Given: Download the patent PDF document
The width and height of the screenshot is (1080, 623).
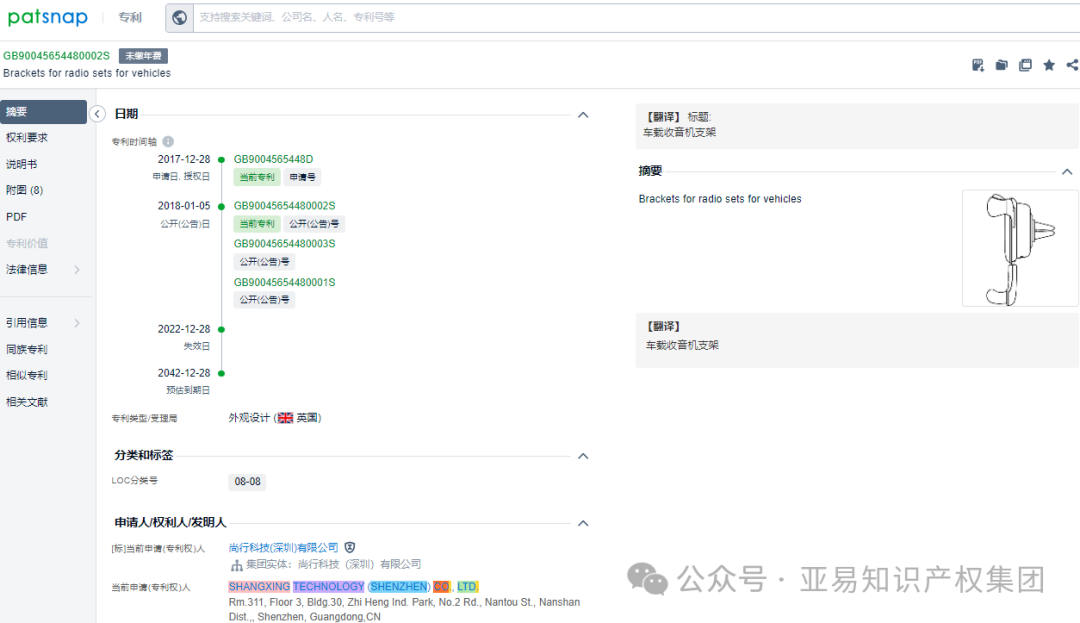Looking at the screenshot, I should [x=977, y=64].
